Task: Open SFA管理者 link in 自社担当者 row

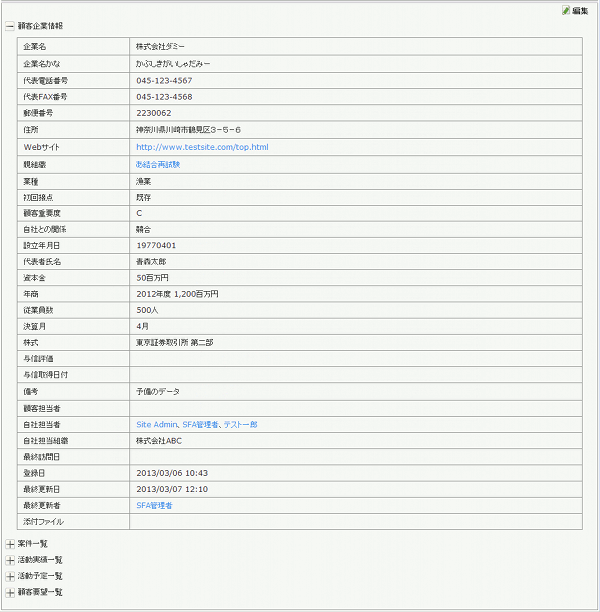Action: tap(200, 425)
